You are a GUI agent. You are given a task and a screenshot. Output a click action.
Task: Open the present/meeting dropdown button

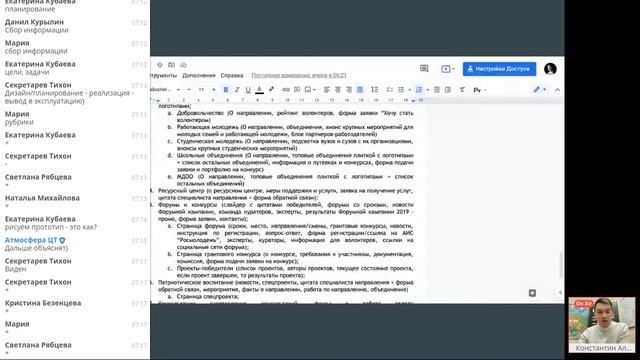[448, 69]
